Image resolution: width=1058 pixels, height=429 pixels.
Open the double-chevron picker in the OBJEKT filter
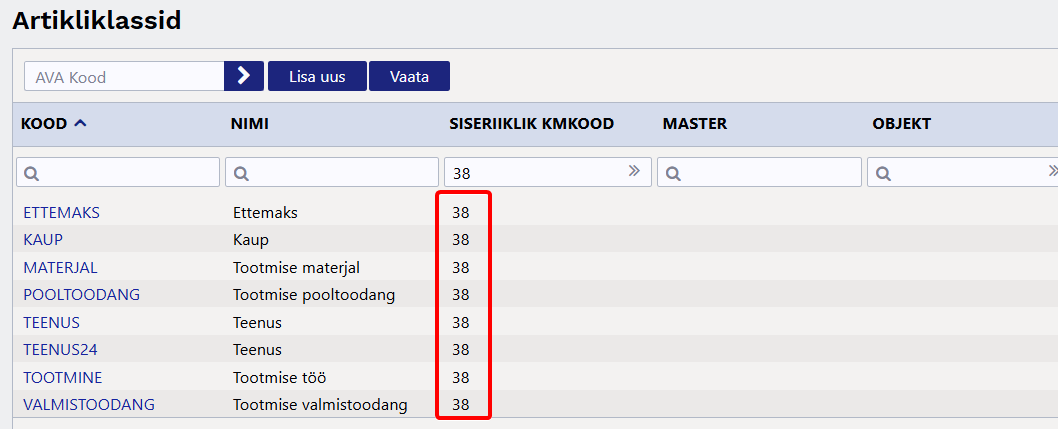1053,170
